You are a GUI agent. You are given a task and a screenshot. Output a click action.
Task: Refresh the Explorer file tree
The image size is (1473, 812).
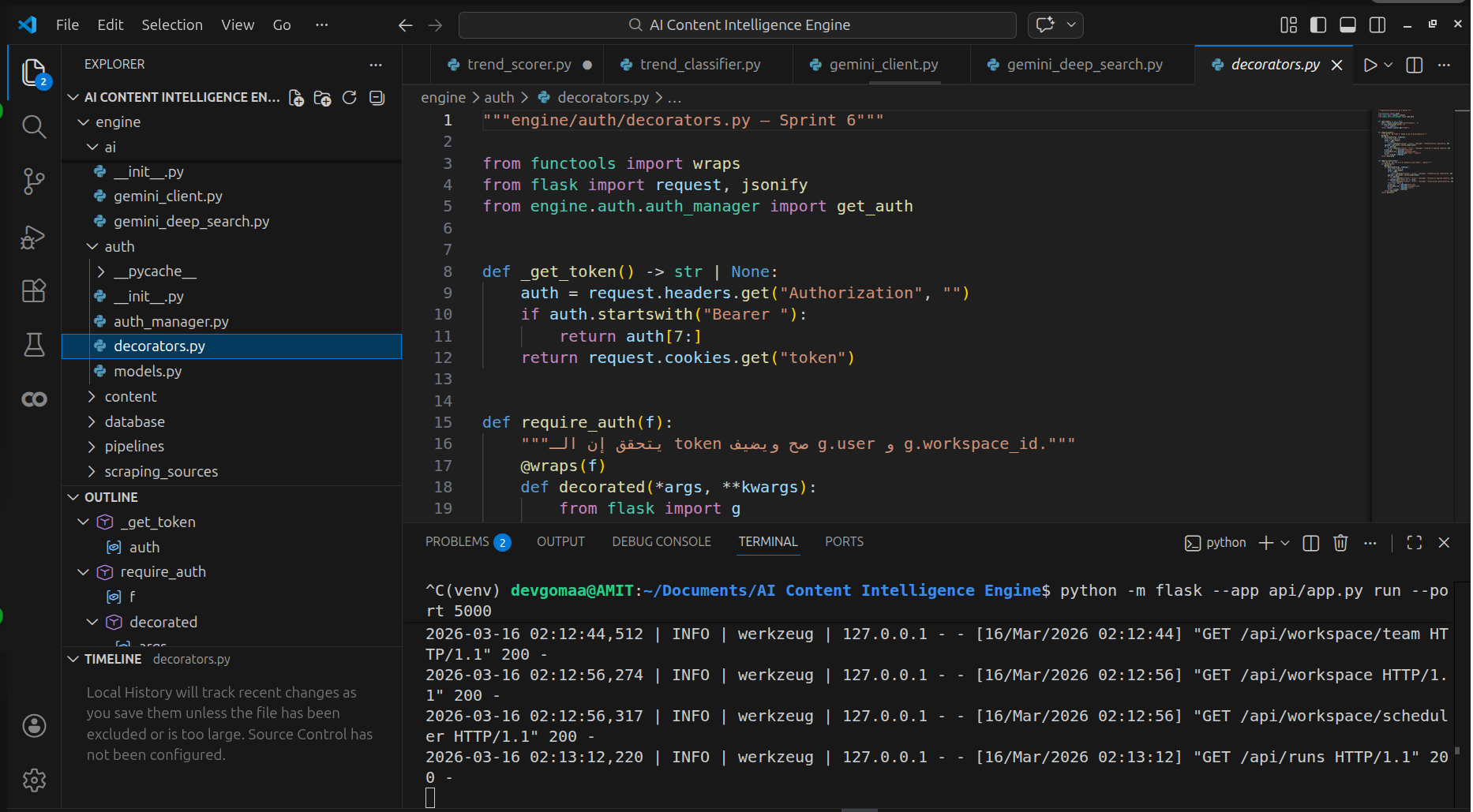pos(350,98)
